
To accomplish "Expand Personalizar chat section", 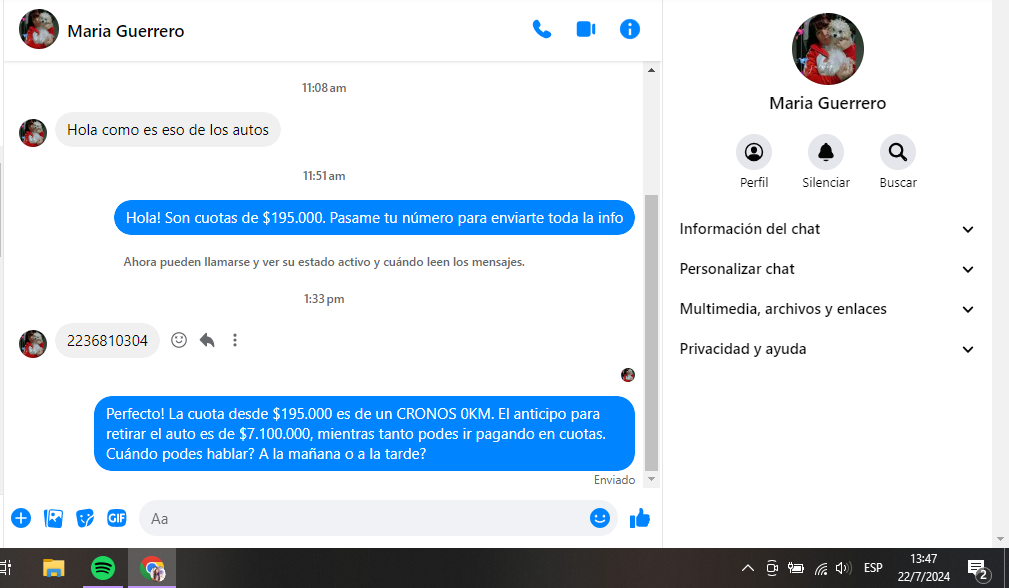I will pyautogui.click(x=827, y=269).
